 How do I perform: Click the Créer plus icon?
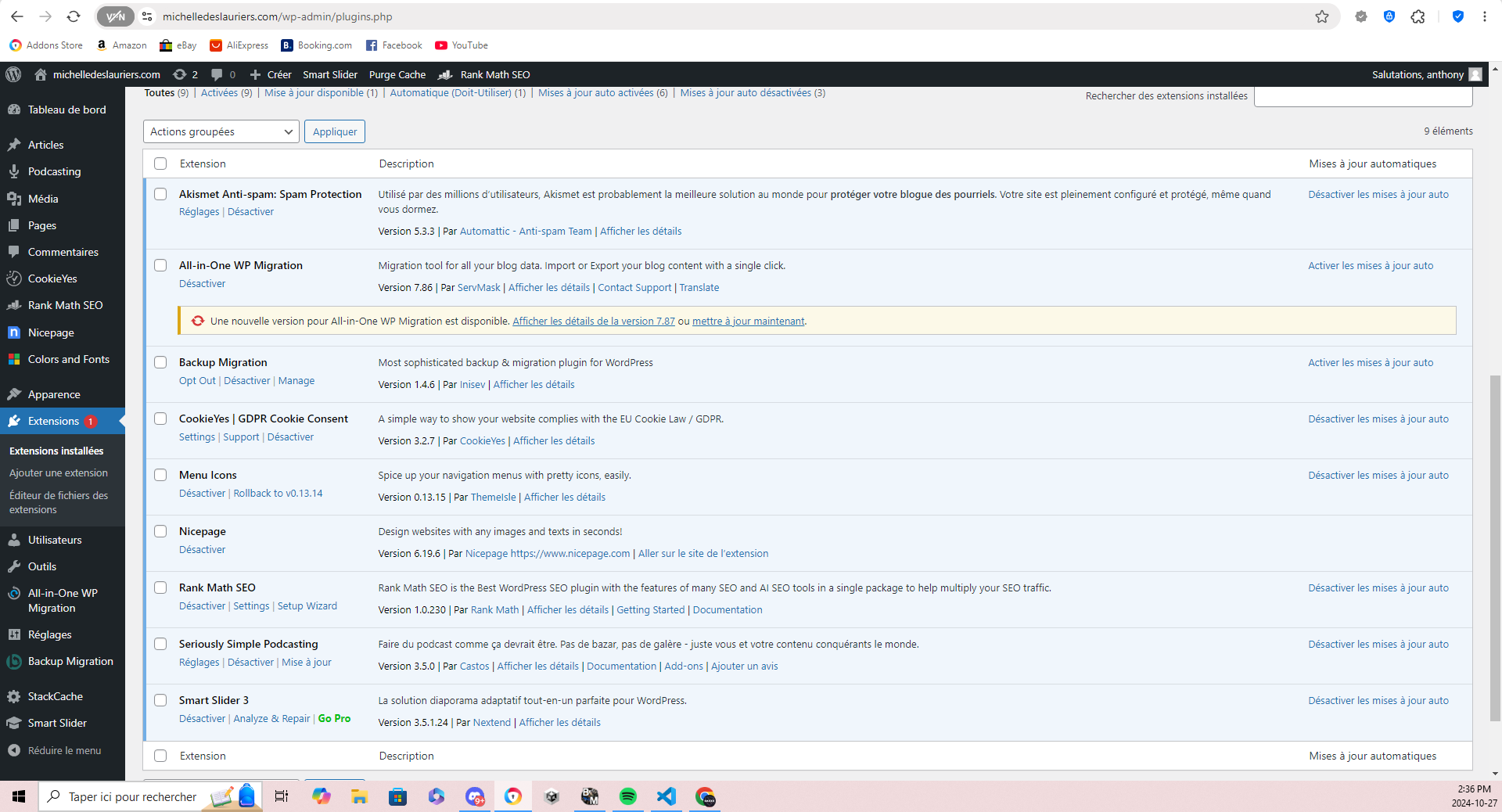click(x=255, y=74)
